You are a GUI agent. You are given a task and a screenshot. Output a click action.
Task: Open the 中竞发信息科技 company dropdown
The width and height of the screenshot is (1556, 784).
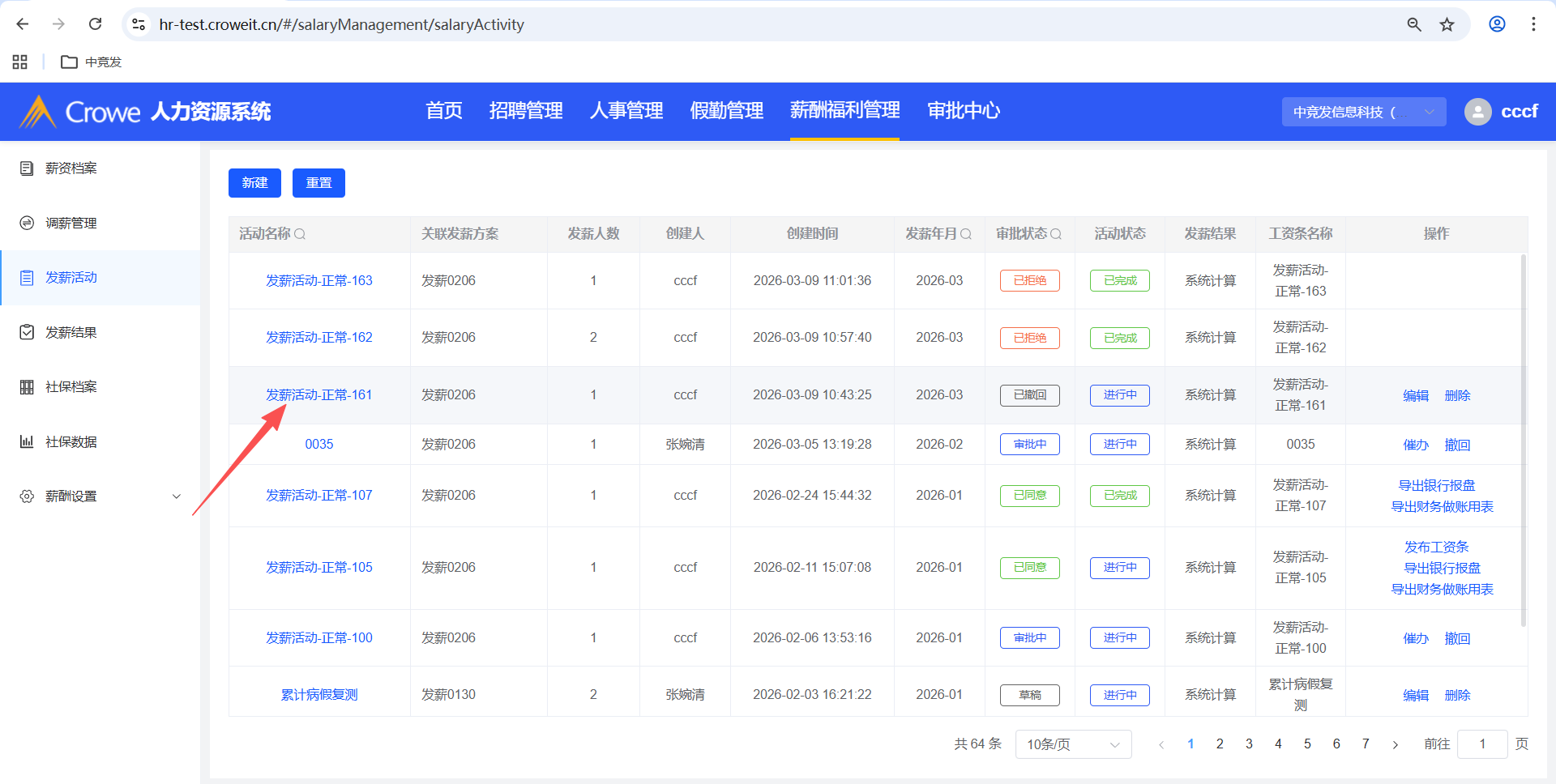click(1363, 112)
